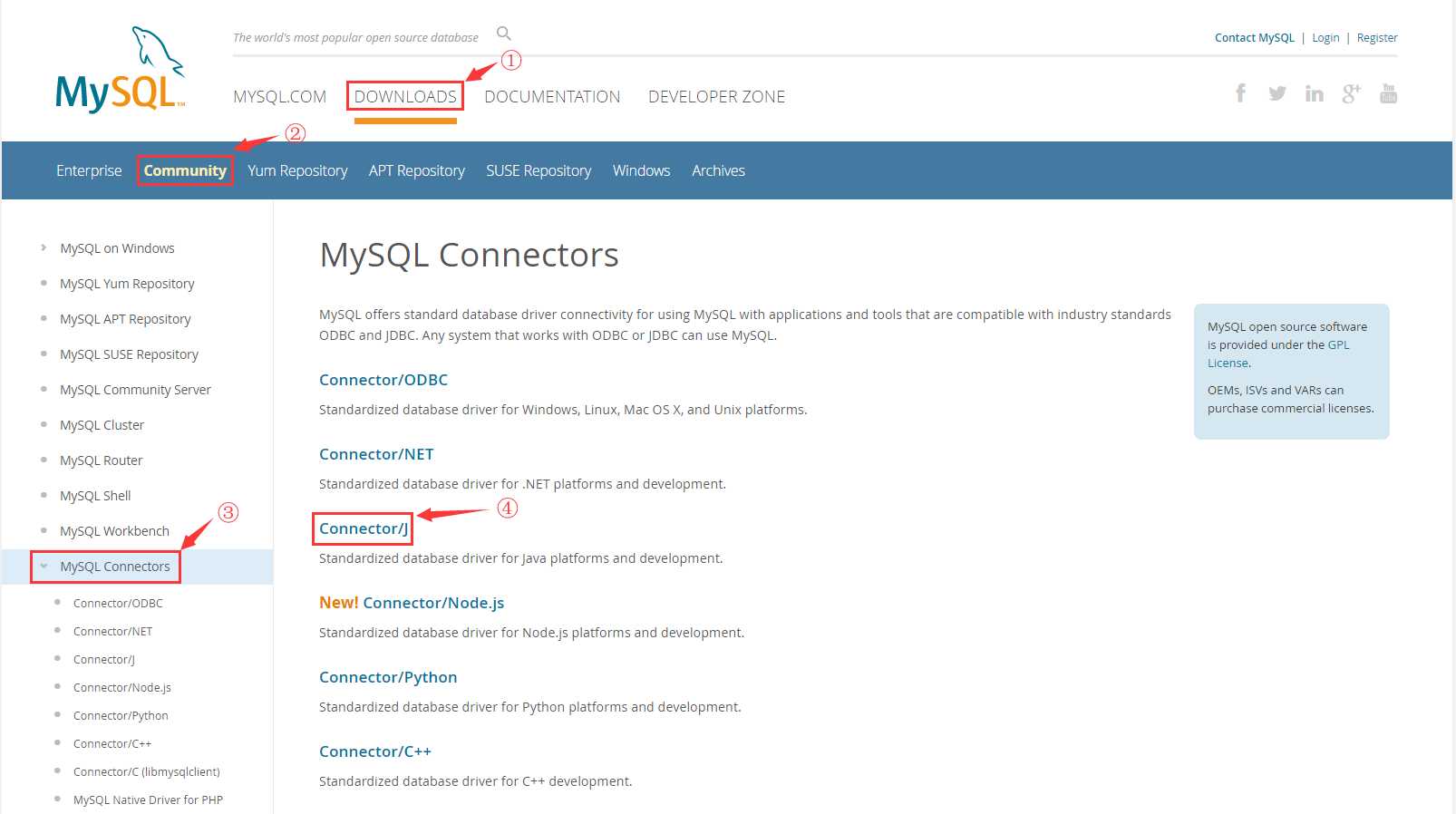Click the MySQL dolphin logo
The image size is (1456, 814).
(121, 69)
